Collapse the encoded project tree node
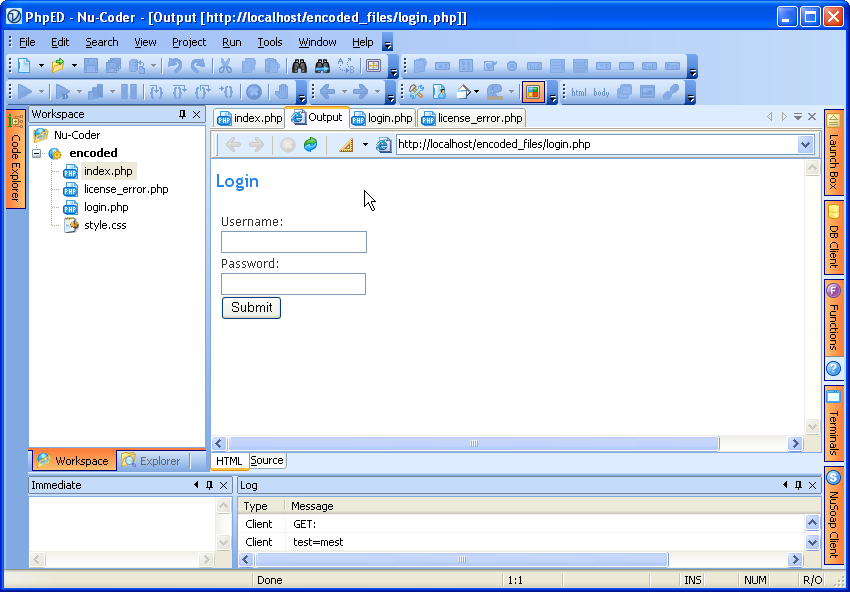 [37, 154]
